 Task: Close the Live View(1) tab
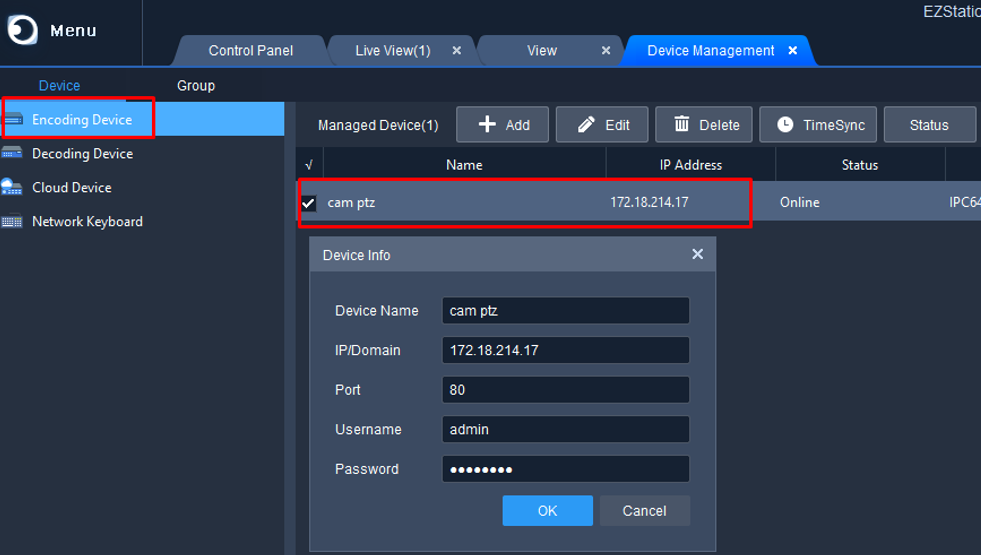coord(457,50)
